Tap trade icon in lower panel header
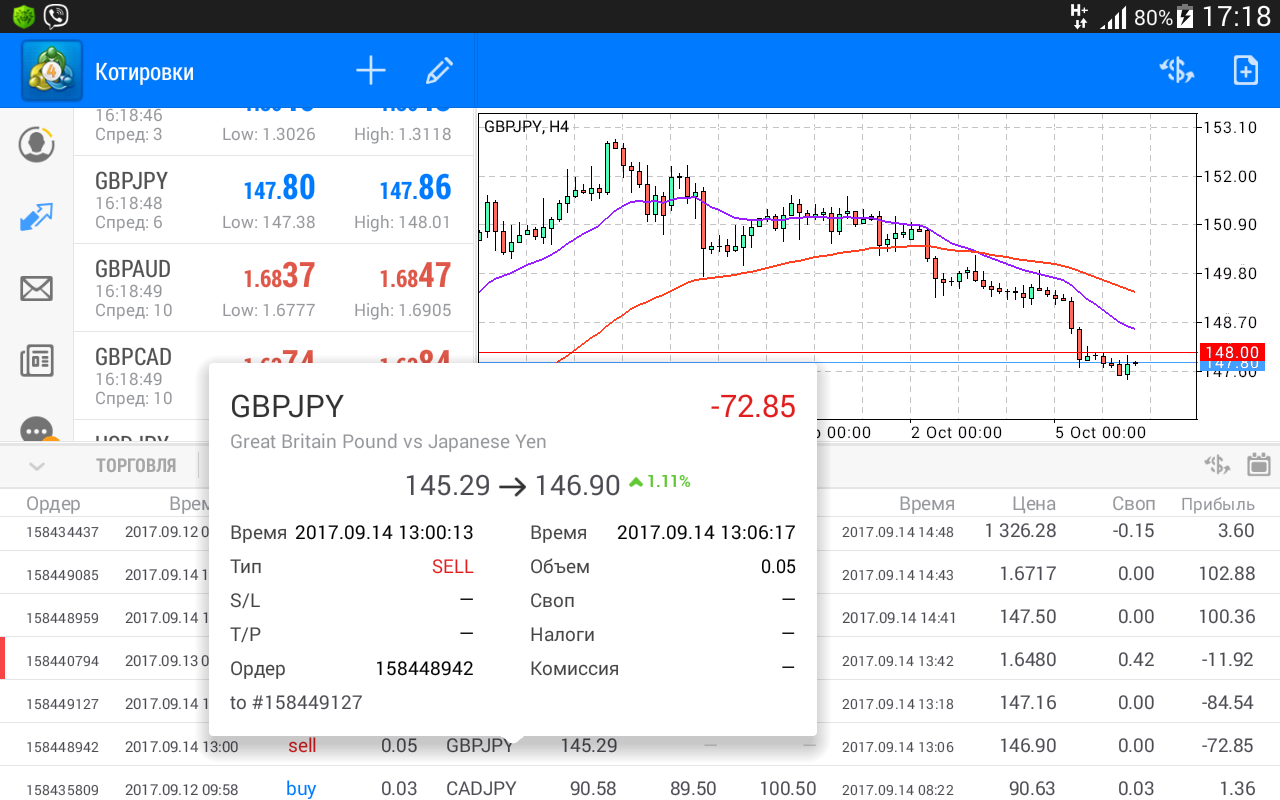Image resolution: width=1280 pixels, height=800 pixels. [x=1216, y=464]
